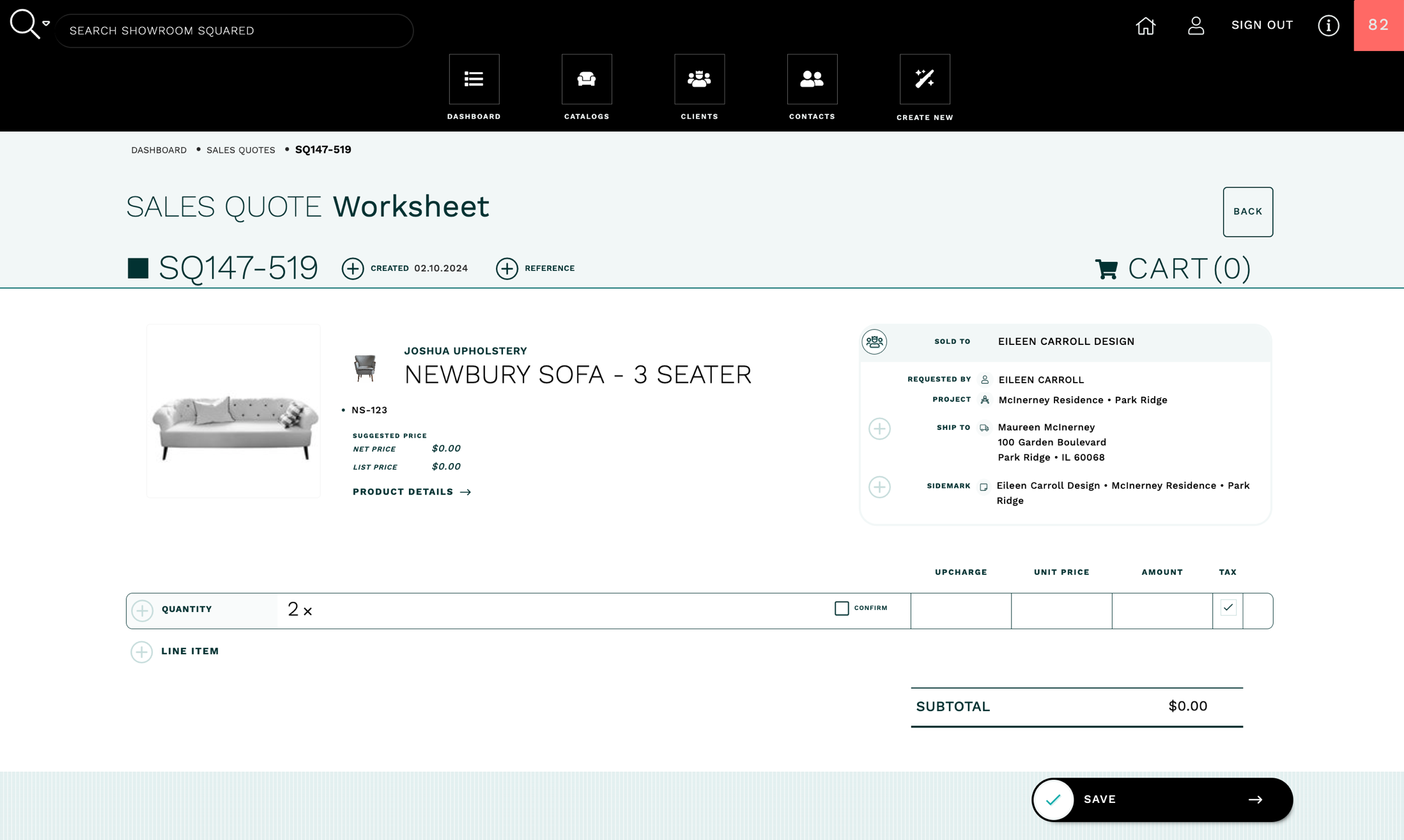Click the Dashboard breadcrumb link
The height and width of the screenshot is (840, 1404).
[x=158, y=150]
